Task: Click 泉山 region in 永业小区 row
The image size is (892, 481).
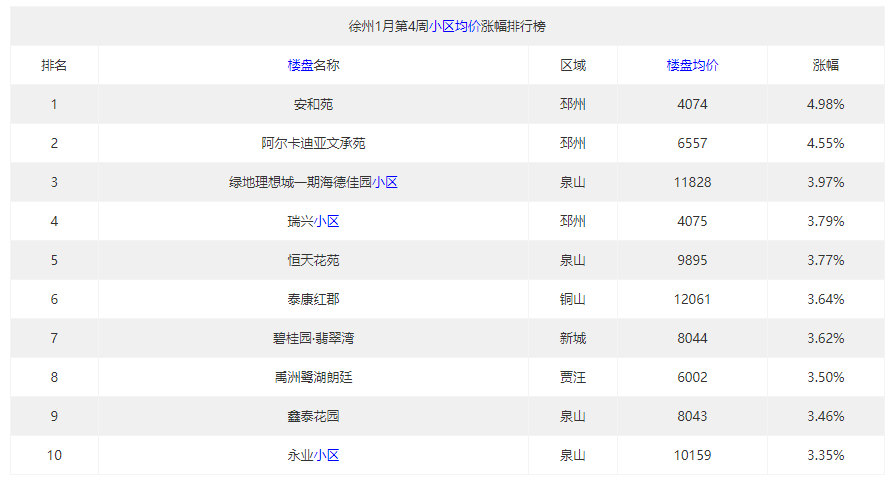Action: (x=573, y=455)
